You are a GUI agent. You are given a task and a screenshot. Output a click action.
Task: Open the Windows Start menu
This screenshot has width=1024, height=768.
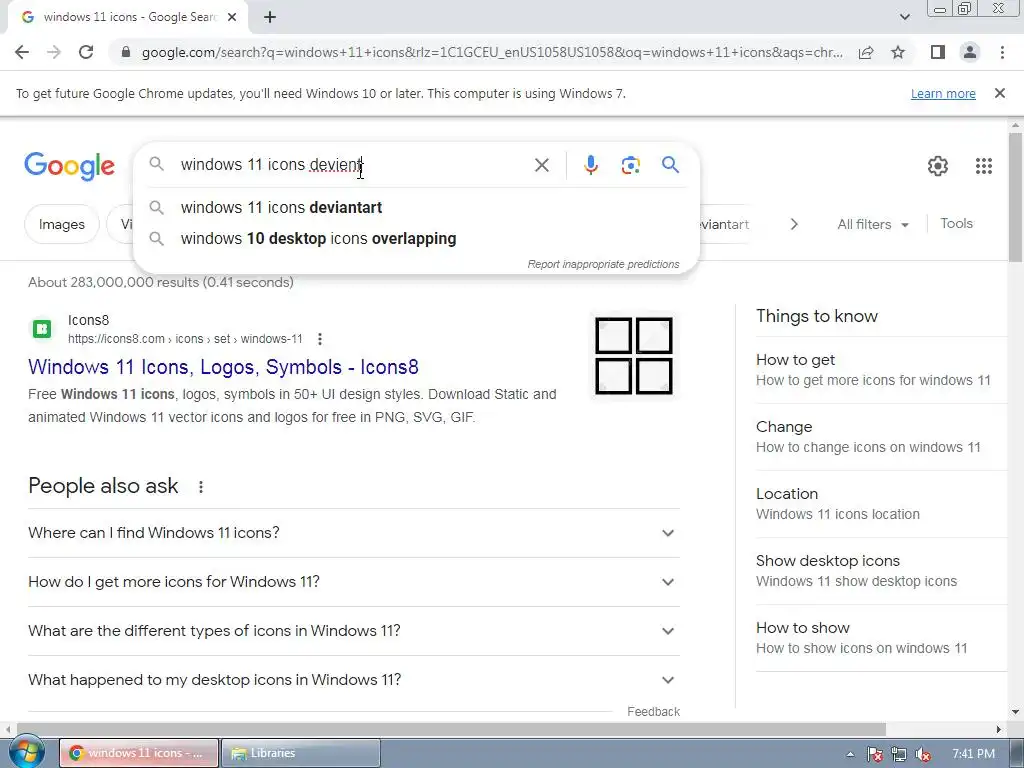click(x=27, y=753)
